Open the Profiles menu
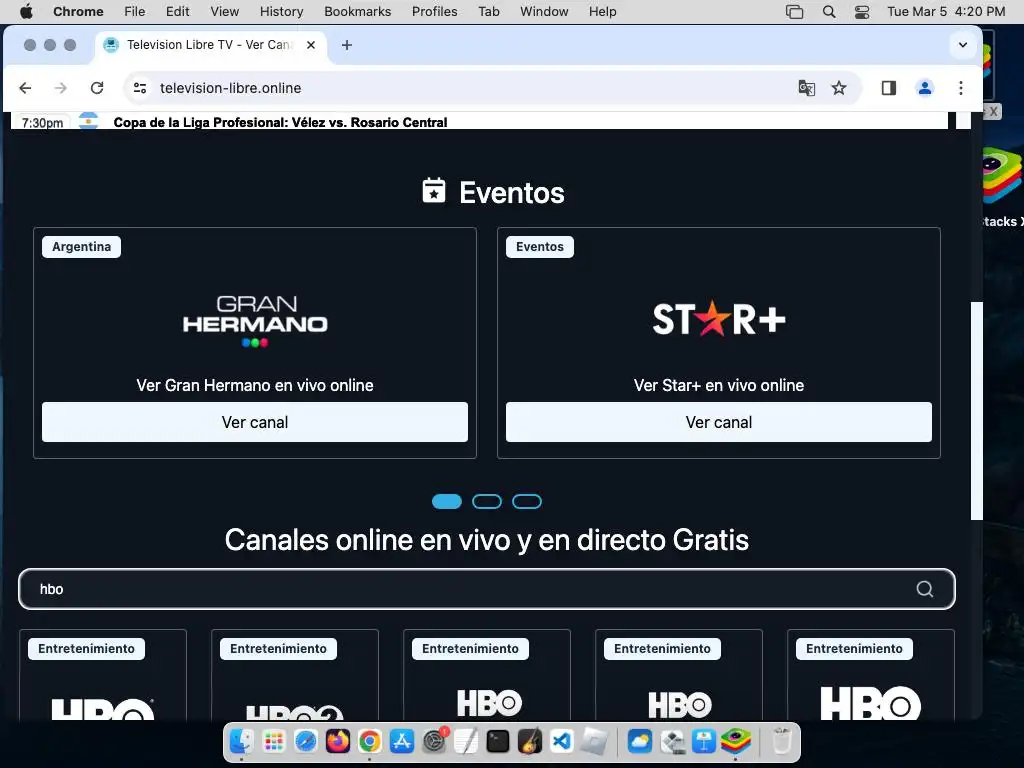1024x768 pixels. [434, 12]
